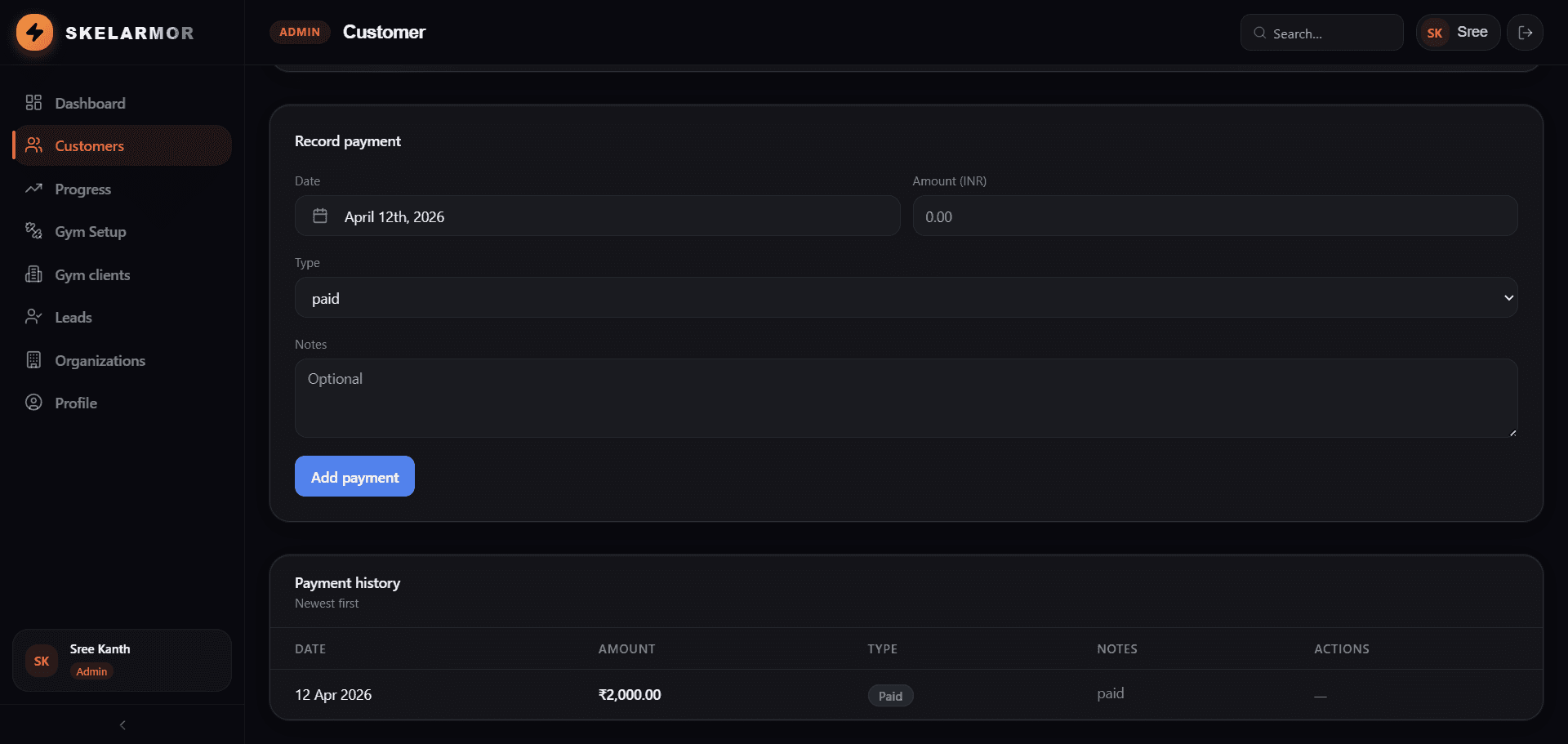This screenshot has width=1568, height=744.
Task: Go to Dashboard in sidebar
Action: tap(122, 103)
